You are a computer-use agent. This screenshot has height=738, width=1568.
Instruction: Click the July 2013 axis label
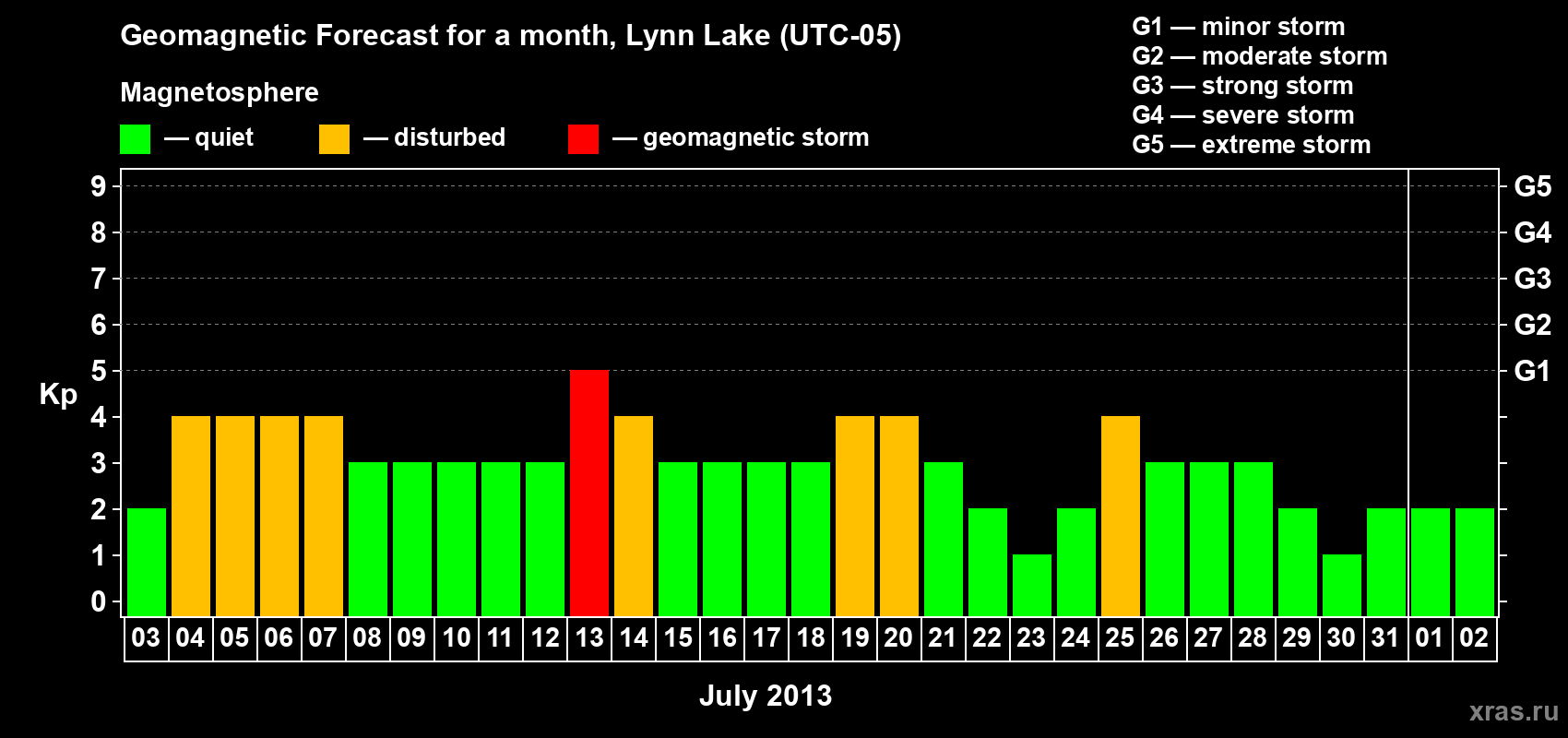pos(766,696)
